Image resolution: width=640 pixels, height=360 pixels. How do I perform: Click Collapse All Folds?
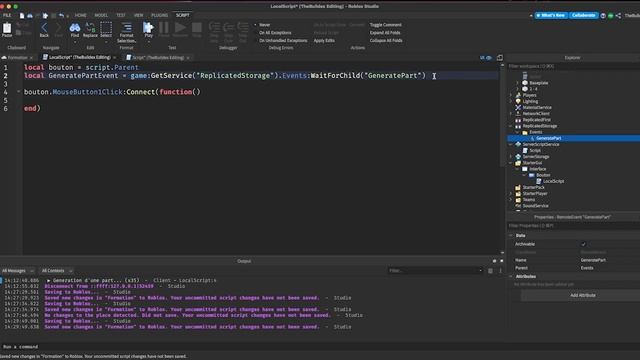point(386,40)
